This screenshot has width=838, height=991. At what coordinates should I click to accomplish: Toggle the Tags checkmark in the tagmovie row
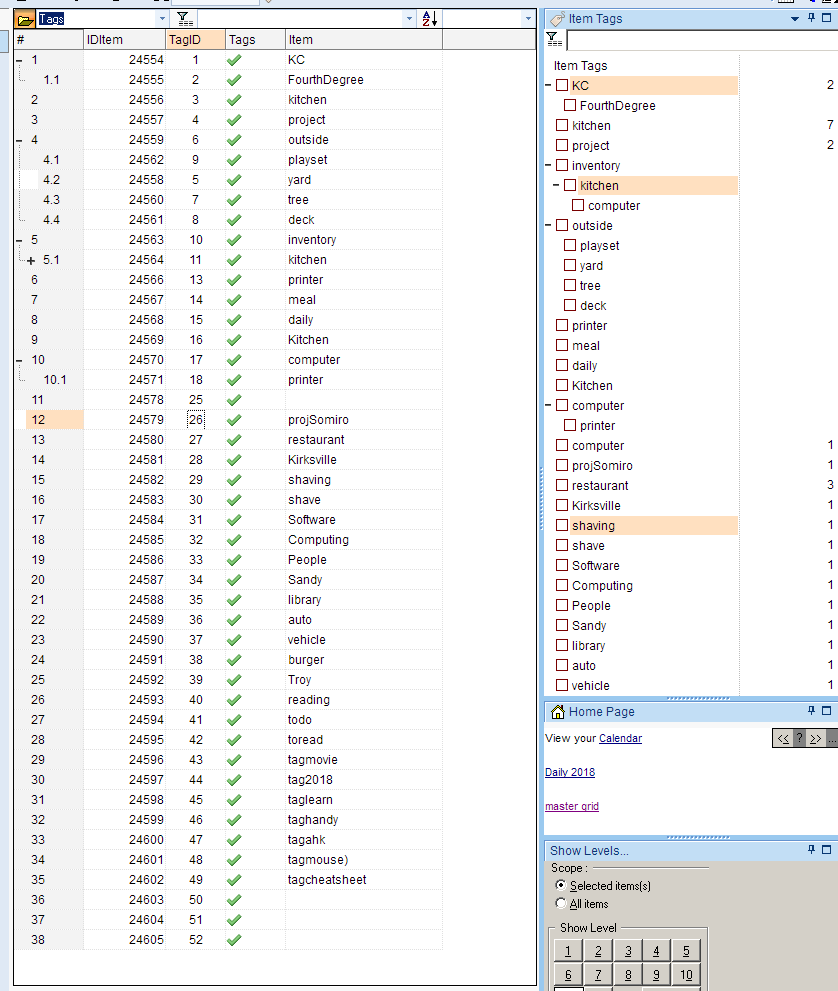(x=234, y=760)
